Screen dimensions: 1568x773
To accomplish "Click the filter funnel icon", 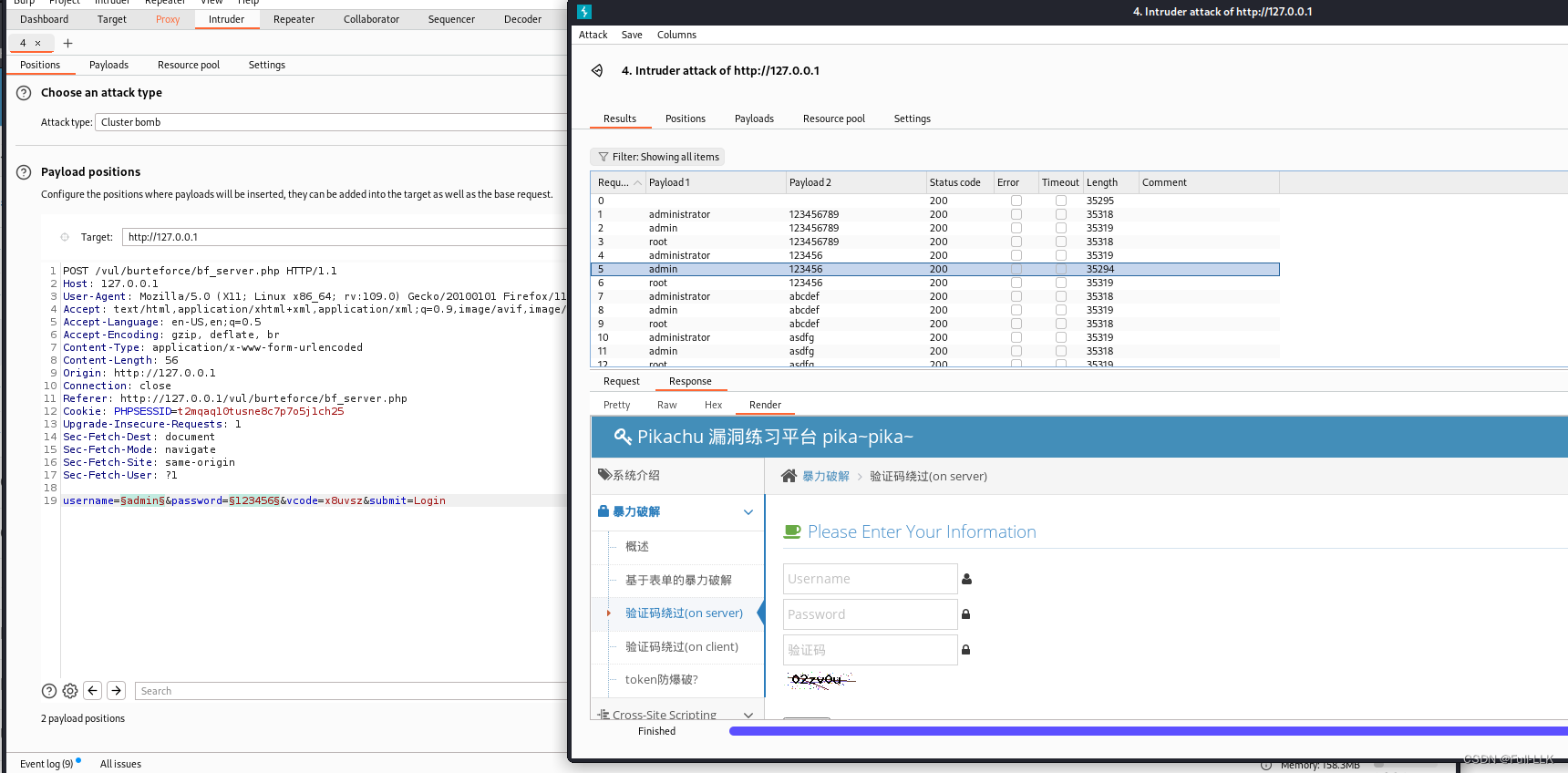I will point(603,157).
